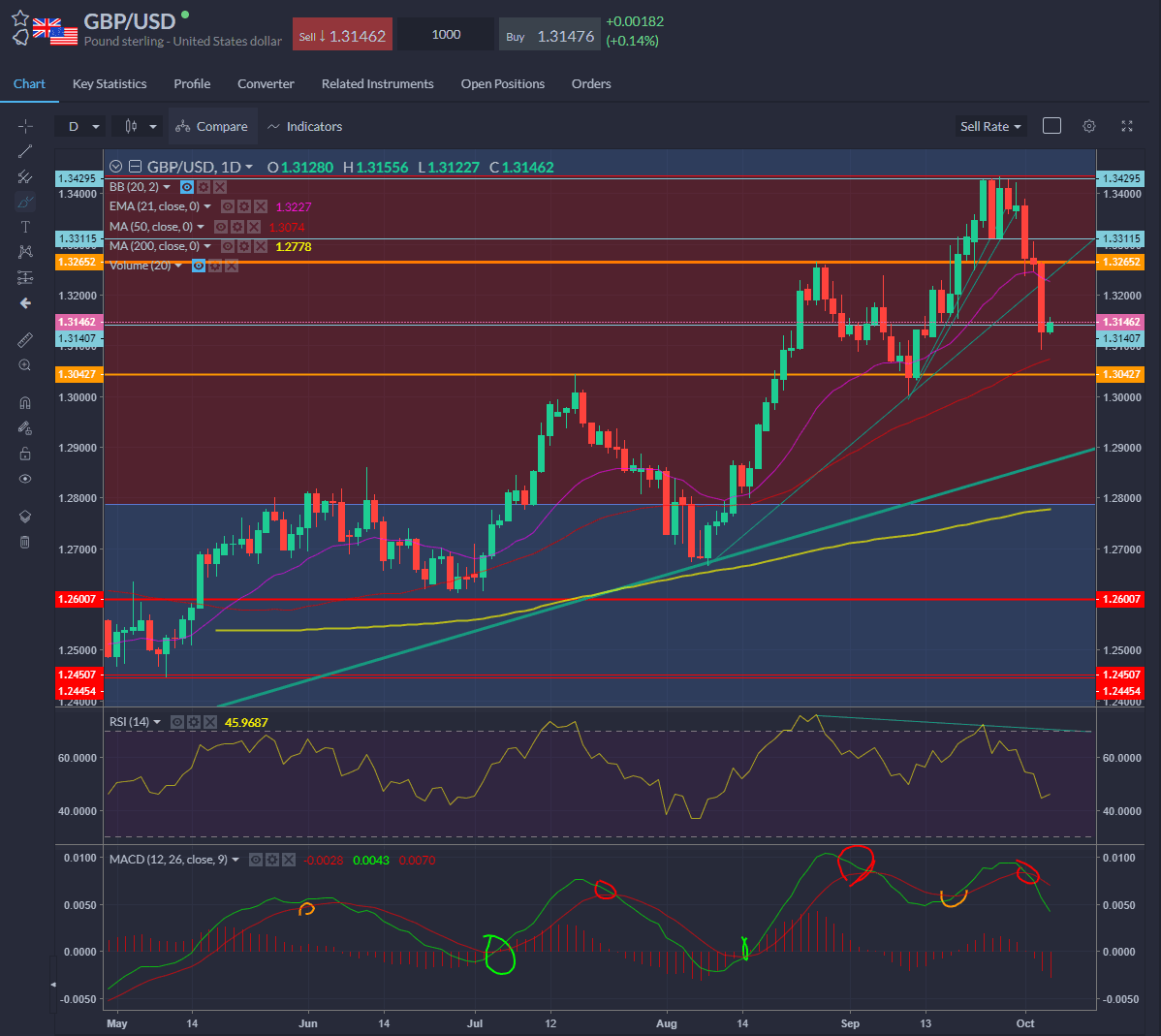Image resolution: width=1161 pixels, height=1036 pixels.
Task: Toggle visibility of Volume (20) indicator
Action: (x=199, y=266)
